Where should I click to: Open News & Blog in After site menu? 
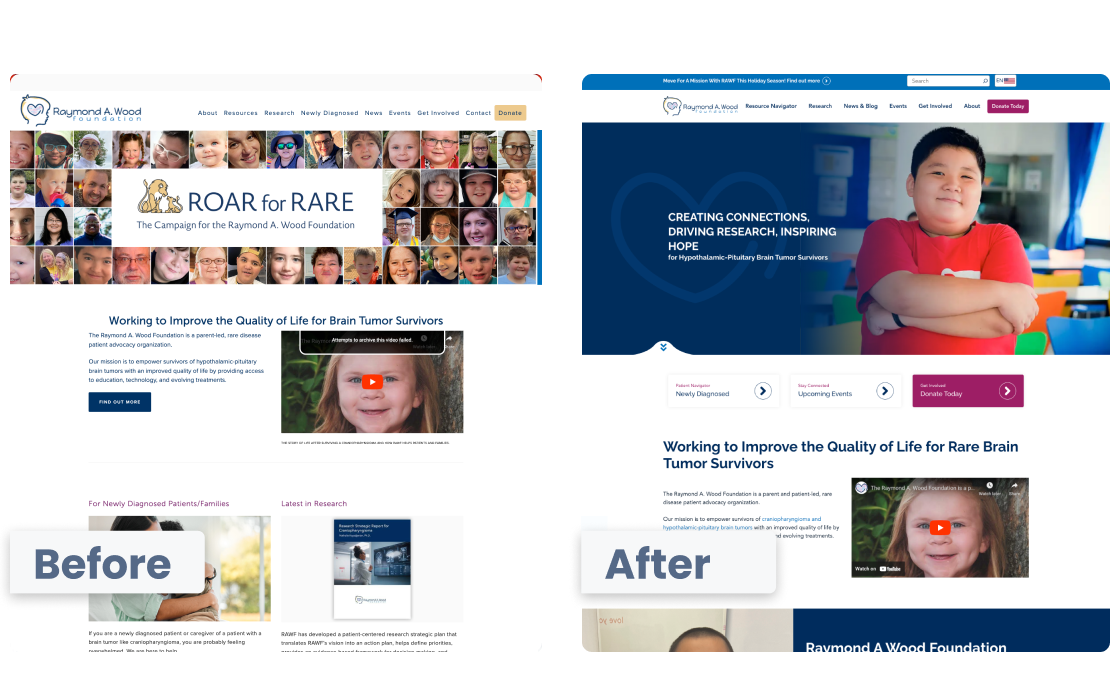pos(861,106)
